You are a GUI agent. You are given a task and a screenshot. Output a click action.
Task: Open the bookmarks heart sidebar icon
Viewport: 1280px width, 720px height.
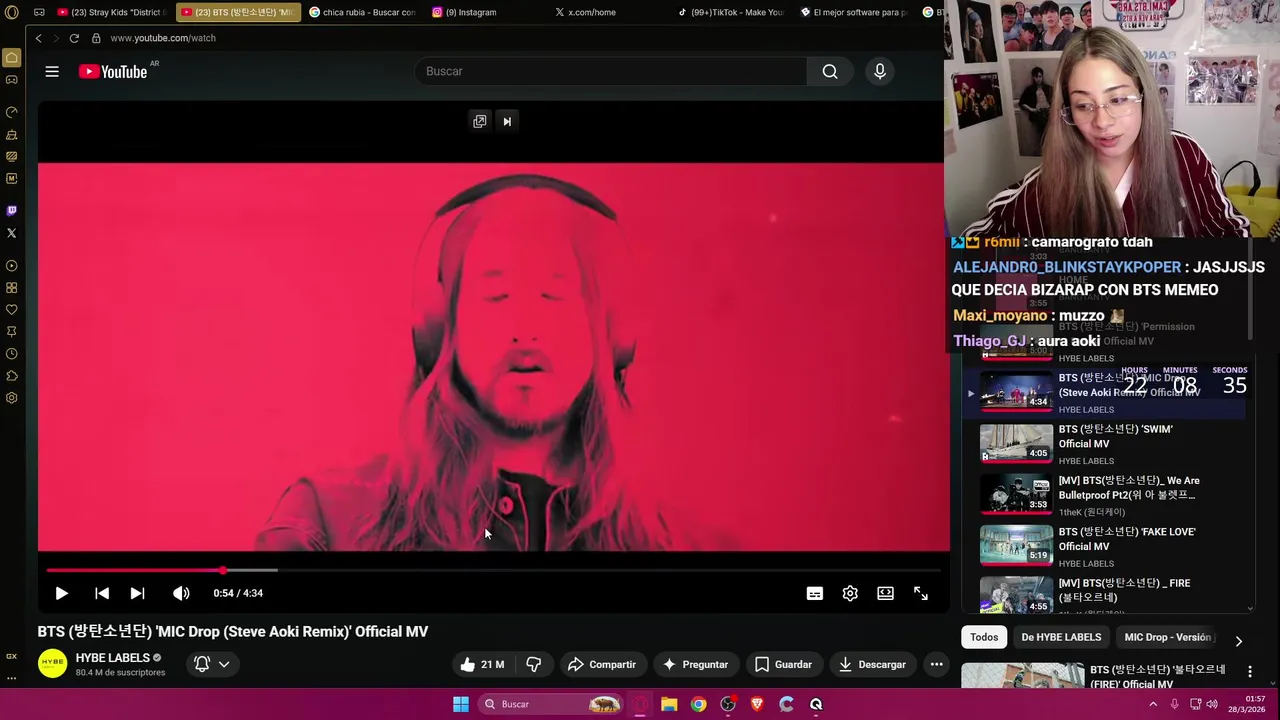[x=12, y=310]
